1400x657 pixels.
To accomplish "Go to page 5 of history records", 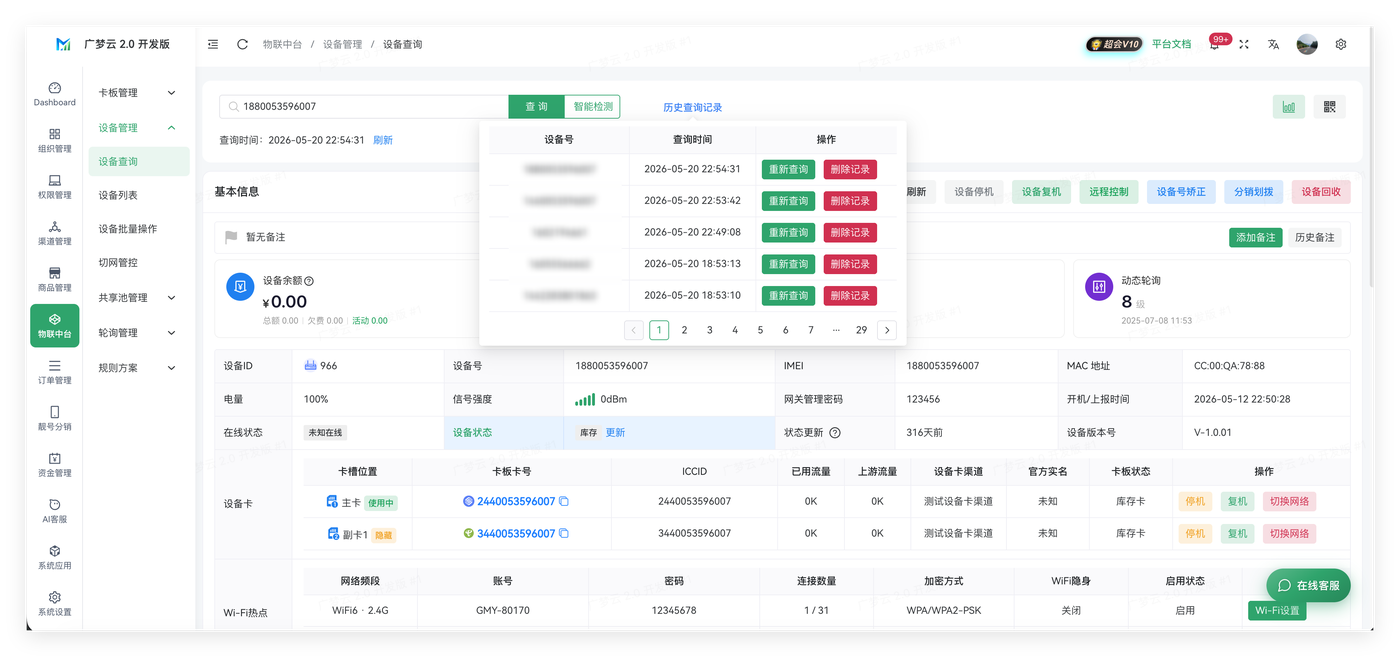I will (760, 330).
